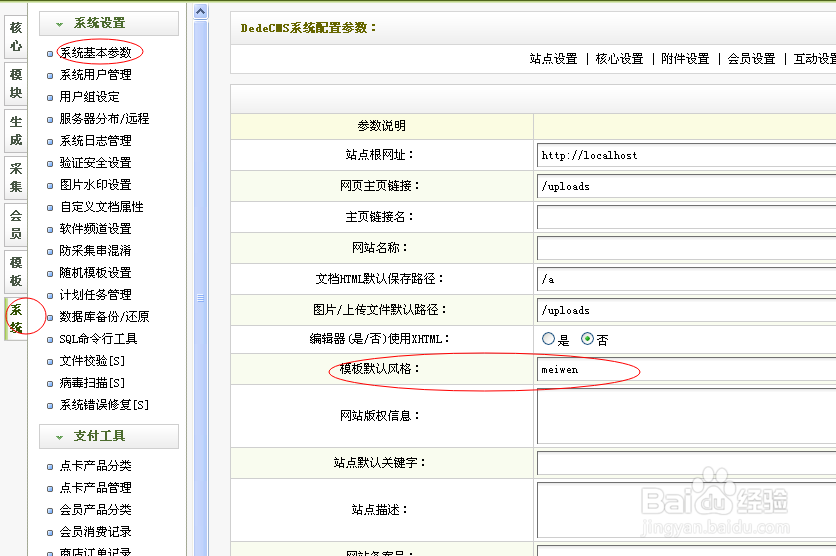836x556 pixels.
Task: Select 是 radio for XHTML editor
Action: [x=548, y=339]
